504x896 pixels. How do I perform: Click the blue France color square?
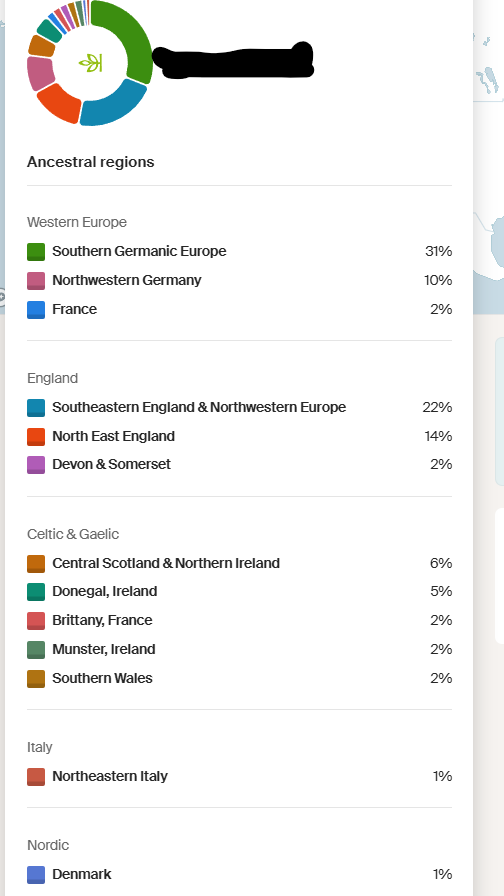point(36,310)
